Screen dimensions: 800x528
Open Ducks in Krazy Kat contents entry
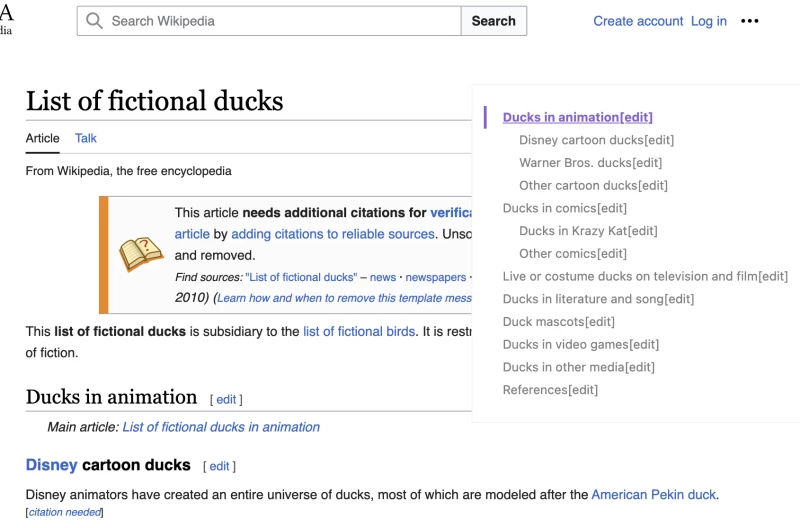(x=574, y=231)
